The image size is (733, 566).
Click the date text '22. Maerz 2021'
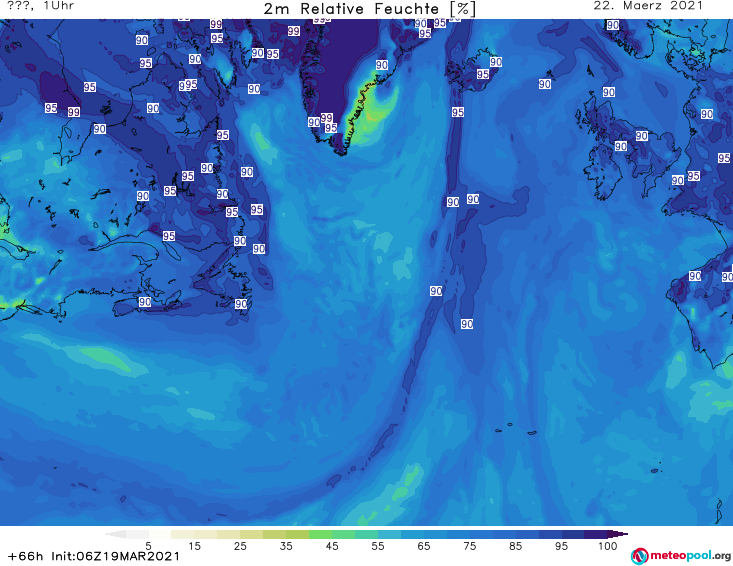click(648, 6)
